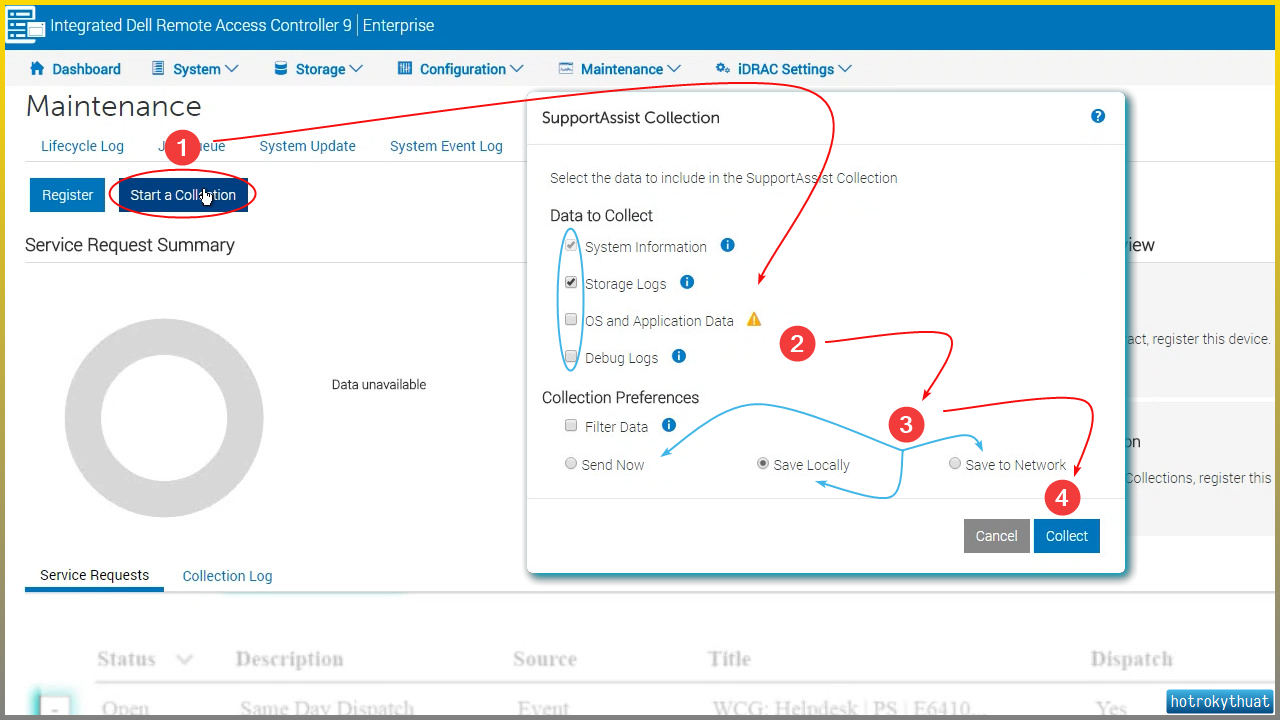Image resolution: width=1280 pixels, height=720 pixels.
Task: Switch to the Collection Log tab
Action: tap(227, 576)
